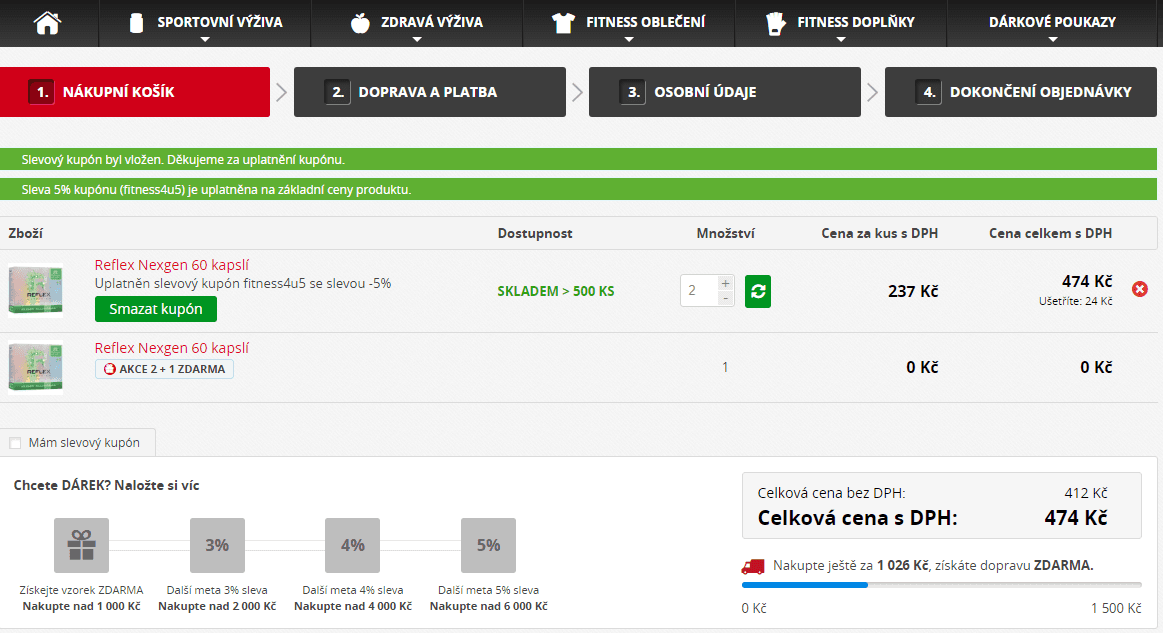Click the Sleva 5% kupónu notice bar

579,189
